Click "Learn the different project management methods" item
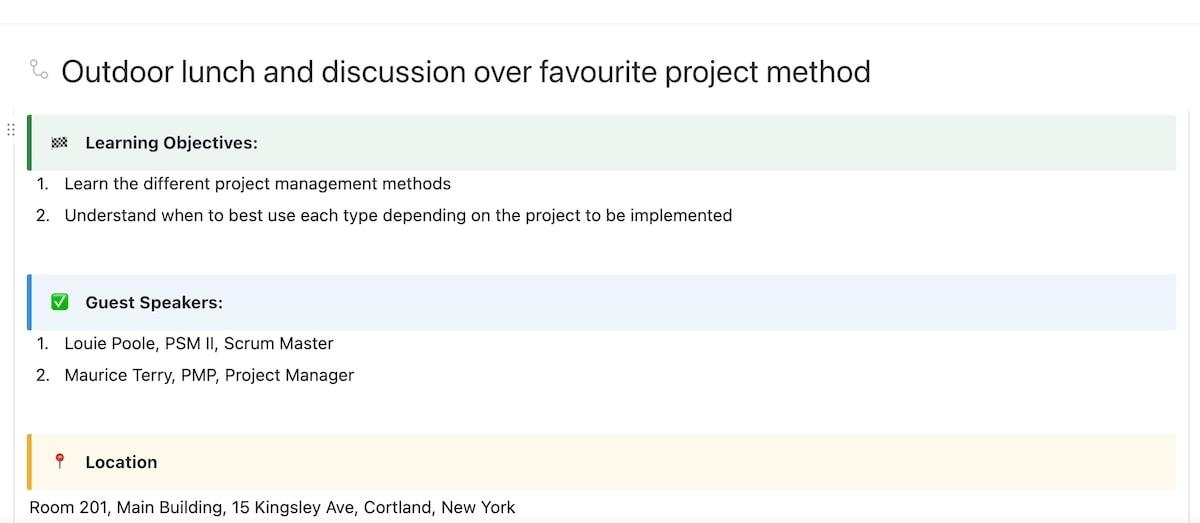 click(x=257, y=184)
